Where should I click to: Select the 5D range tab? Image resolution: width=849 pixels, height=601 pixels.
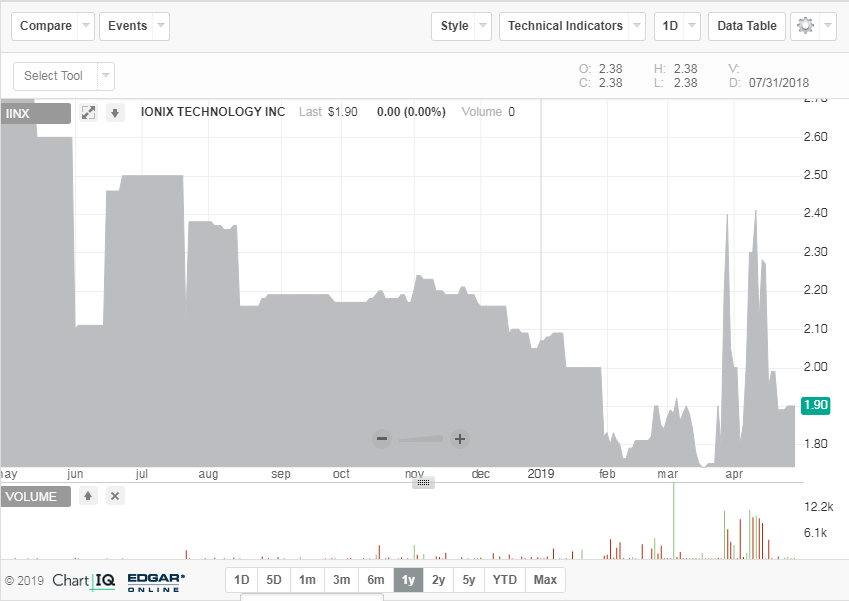coord(274,580)
